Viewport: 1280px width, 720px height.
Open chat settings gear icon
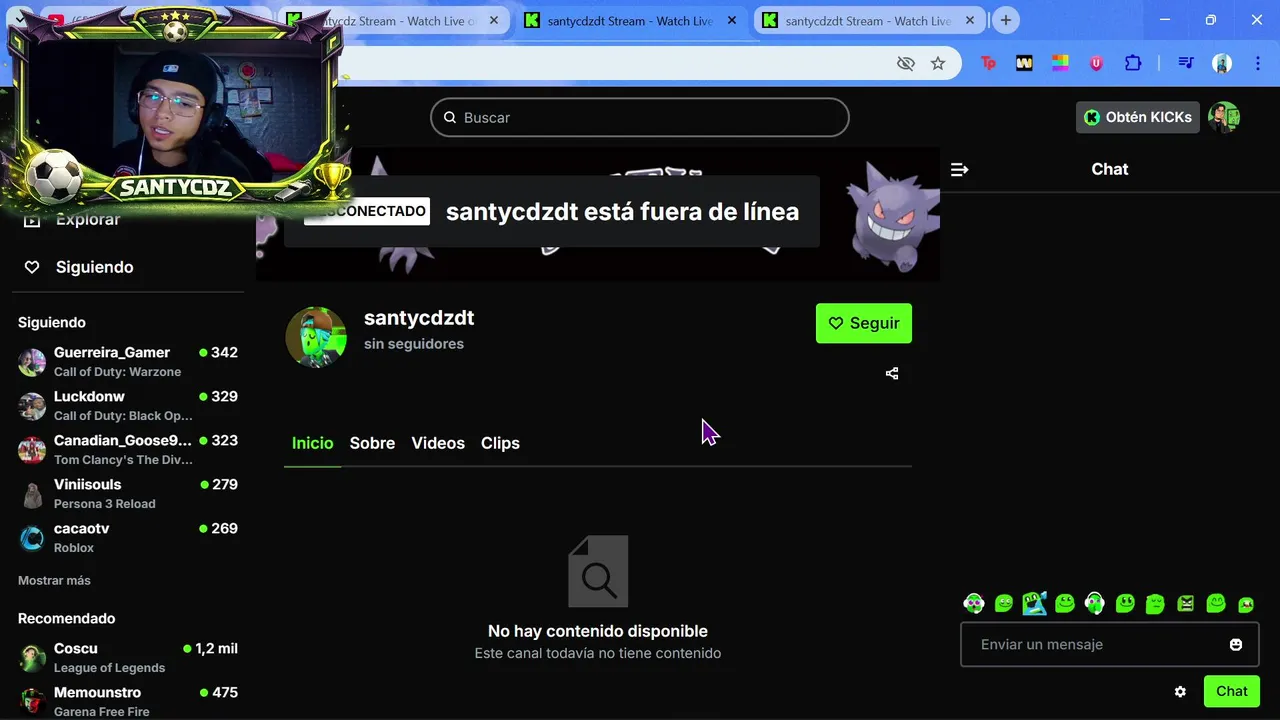(x=1180, y=691)
